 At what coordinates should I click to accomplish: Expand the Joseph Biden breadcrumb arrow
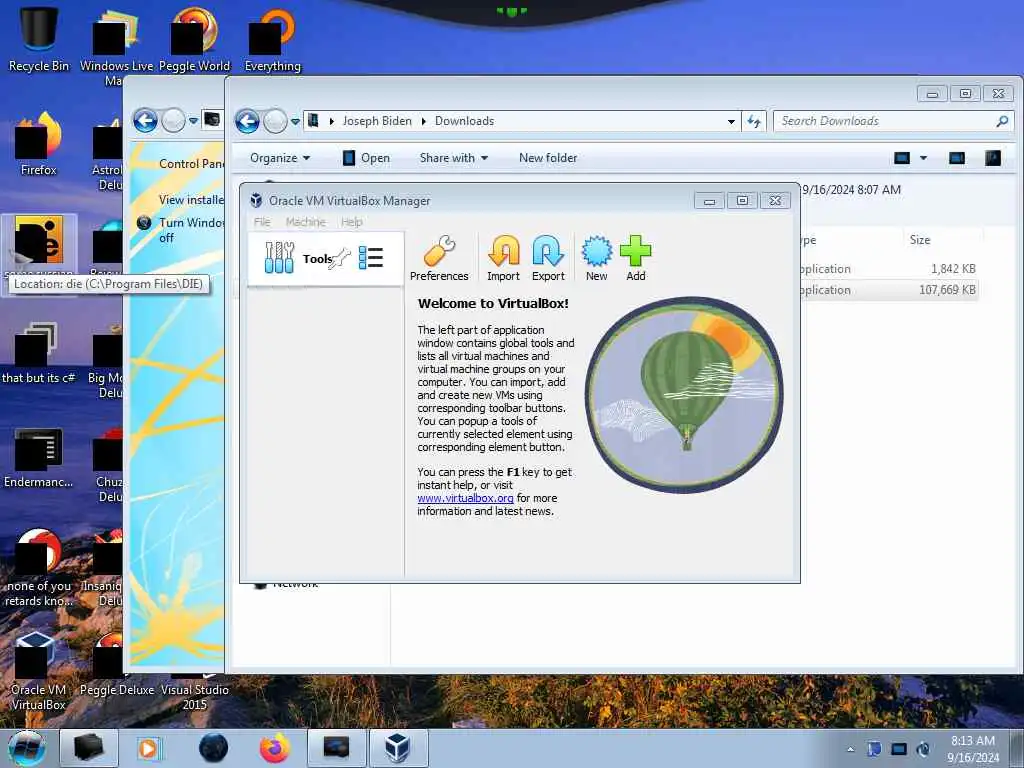(x=332, y=121)
